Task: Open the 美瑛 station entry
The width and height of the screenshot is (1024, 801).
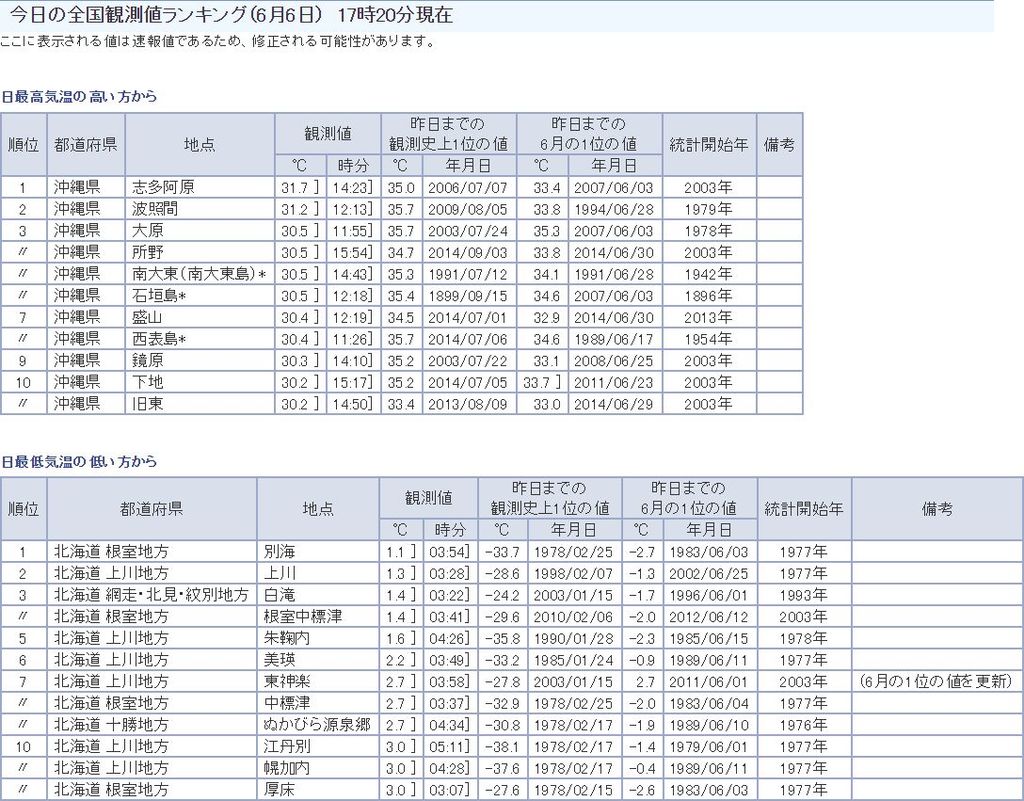Action: [279, 660]
